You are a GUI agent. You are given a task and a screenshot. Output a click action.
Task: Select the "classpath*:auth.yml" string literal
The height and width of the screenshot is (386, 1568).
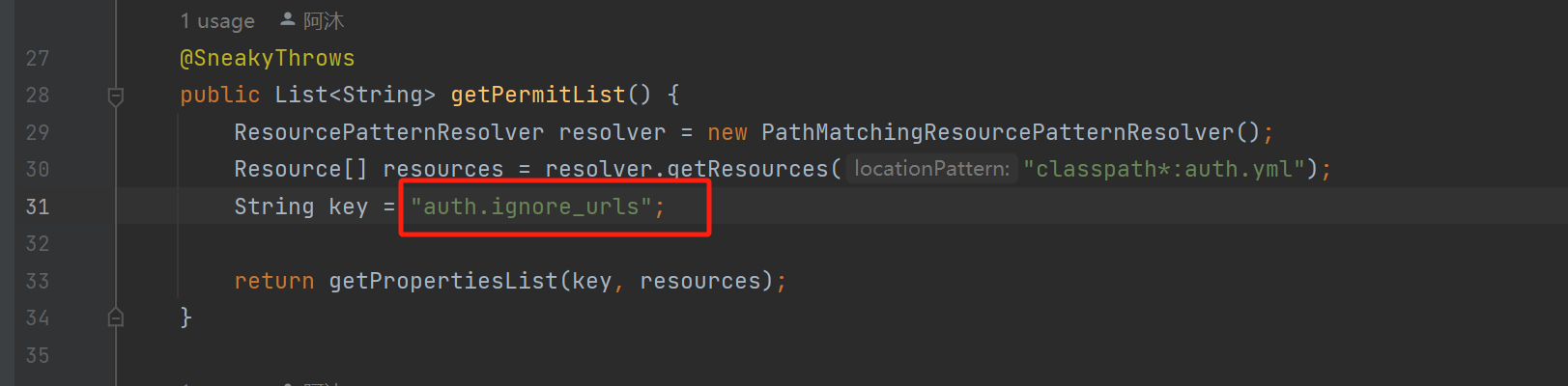point(1164,169)
